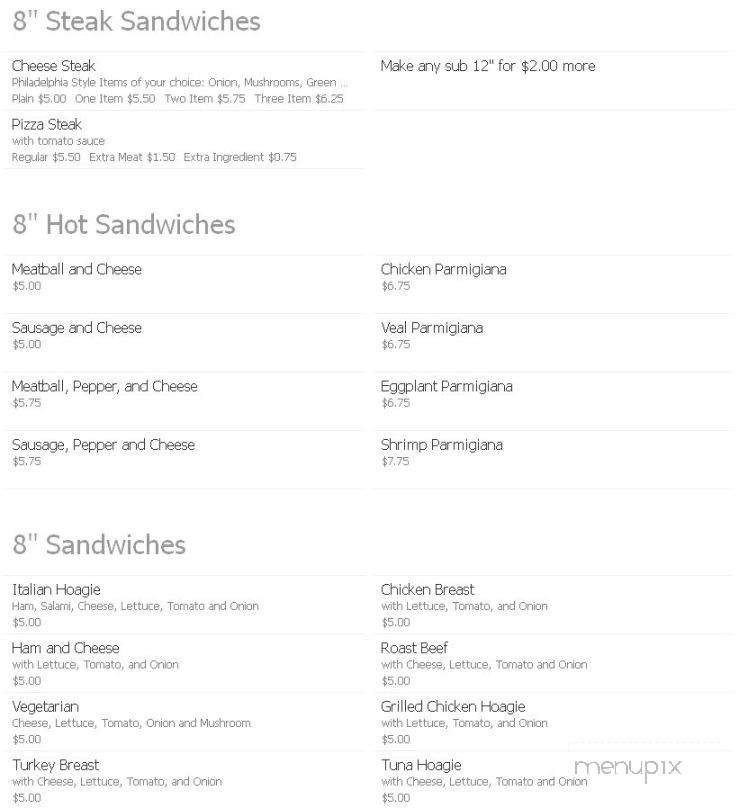Select Meatball and Cheese sandwich

tap(77, 269)
